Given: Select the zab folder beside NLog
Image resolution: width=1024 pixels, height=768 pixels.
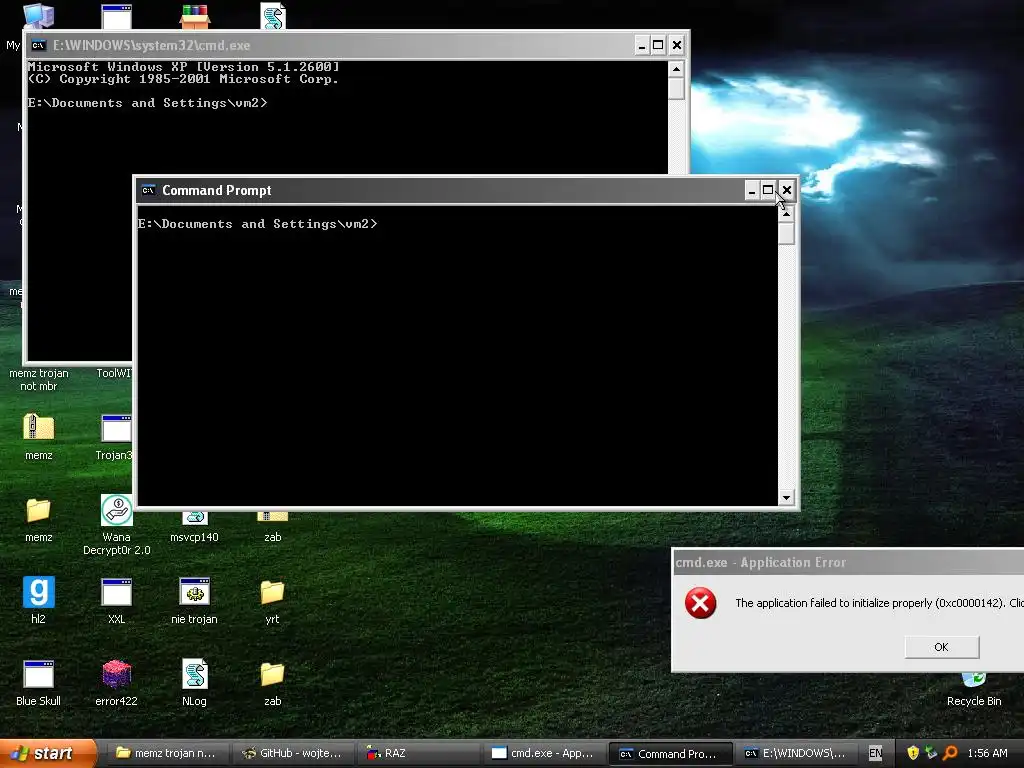Looking at the screenshot, I should tap(272, 674).
